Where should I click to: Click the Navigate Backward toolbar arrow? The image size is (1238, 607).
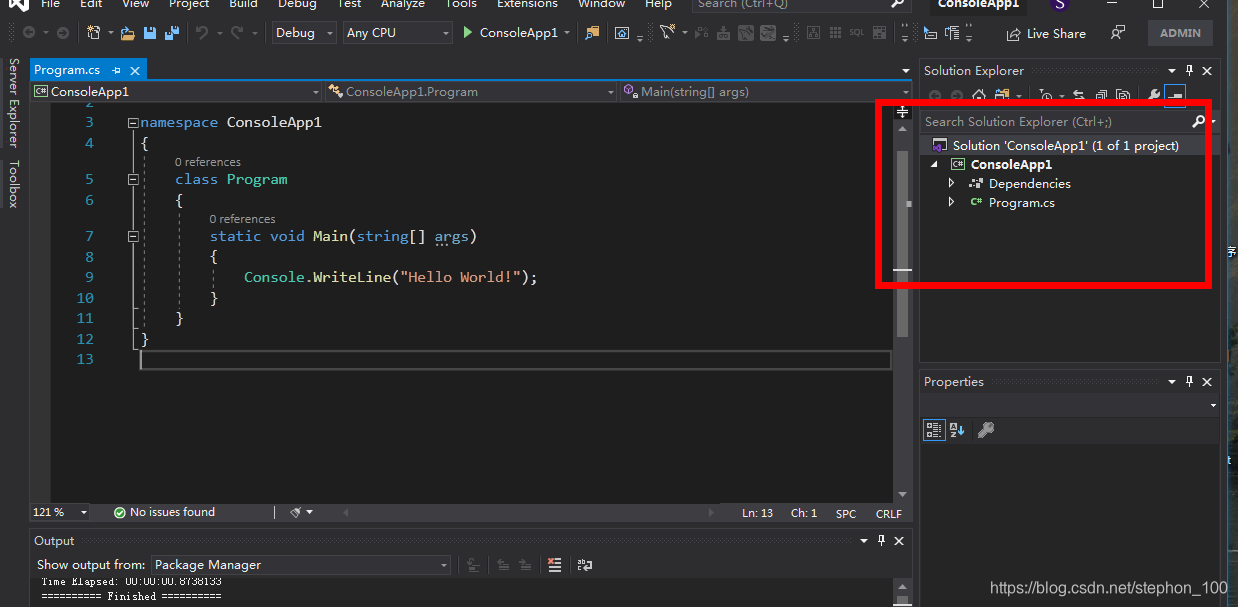[29, 33]
